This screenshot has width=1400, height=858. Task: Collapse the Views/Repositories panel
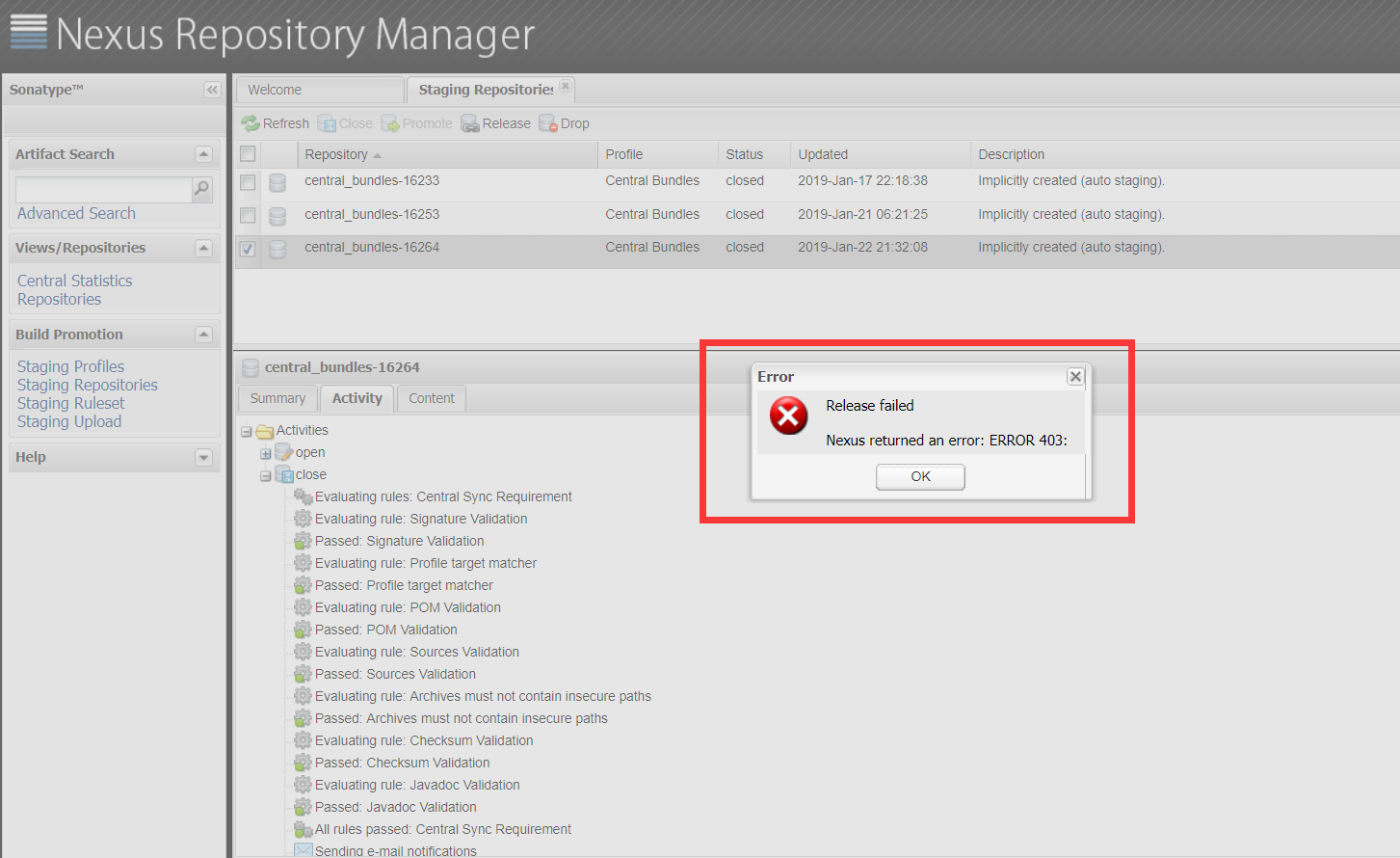[x=203, y=248]
